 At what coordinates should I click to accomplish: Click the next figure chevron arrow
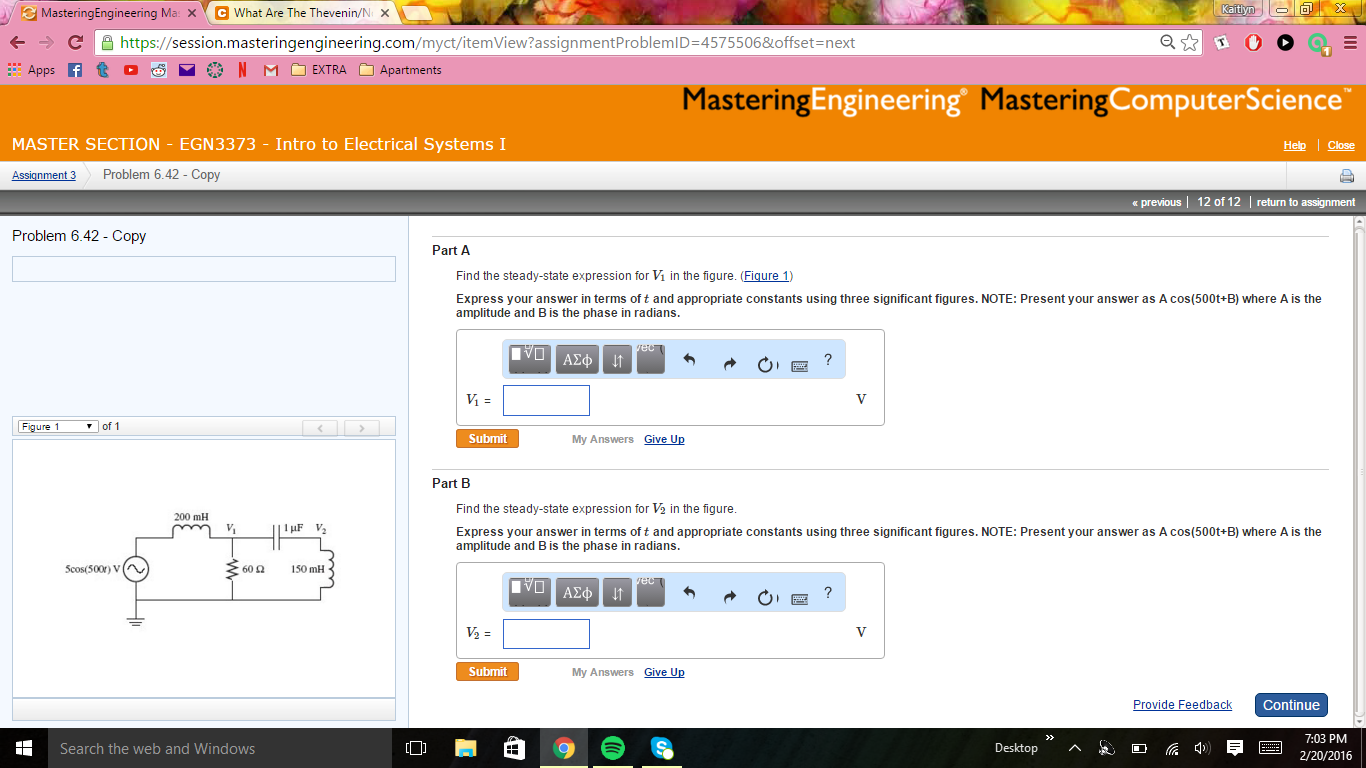[x=361, y=427]
